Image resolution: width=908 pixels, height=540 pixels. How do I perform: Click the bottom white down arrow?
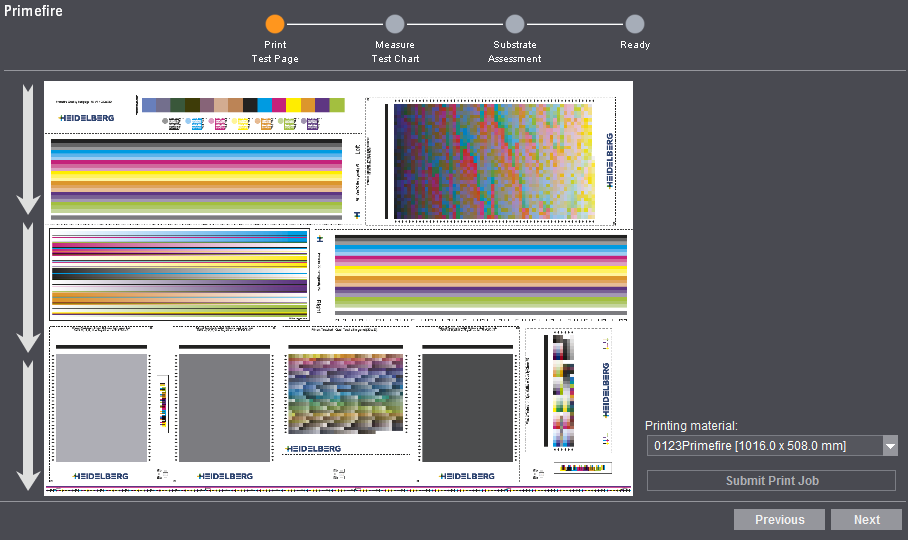coord(29,425)
